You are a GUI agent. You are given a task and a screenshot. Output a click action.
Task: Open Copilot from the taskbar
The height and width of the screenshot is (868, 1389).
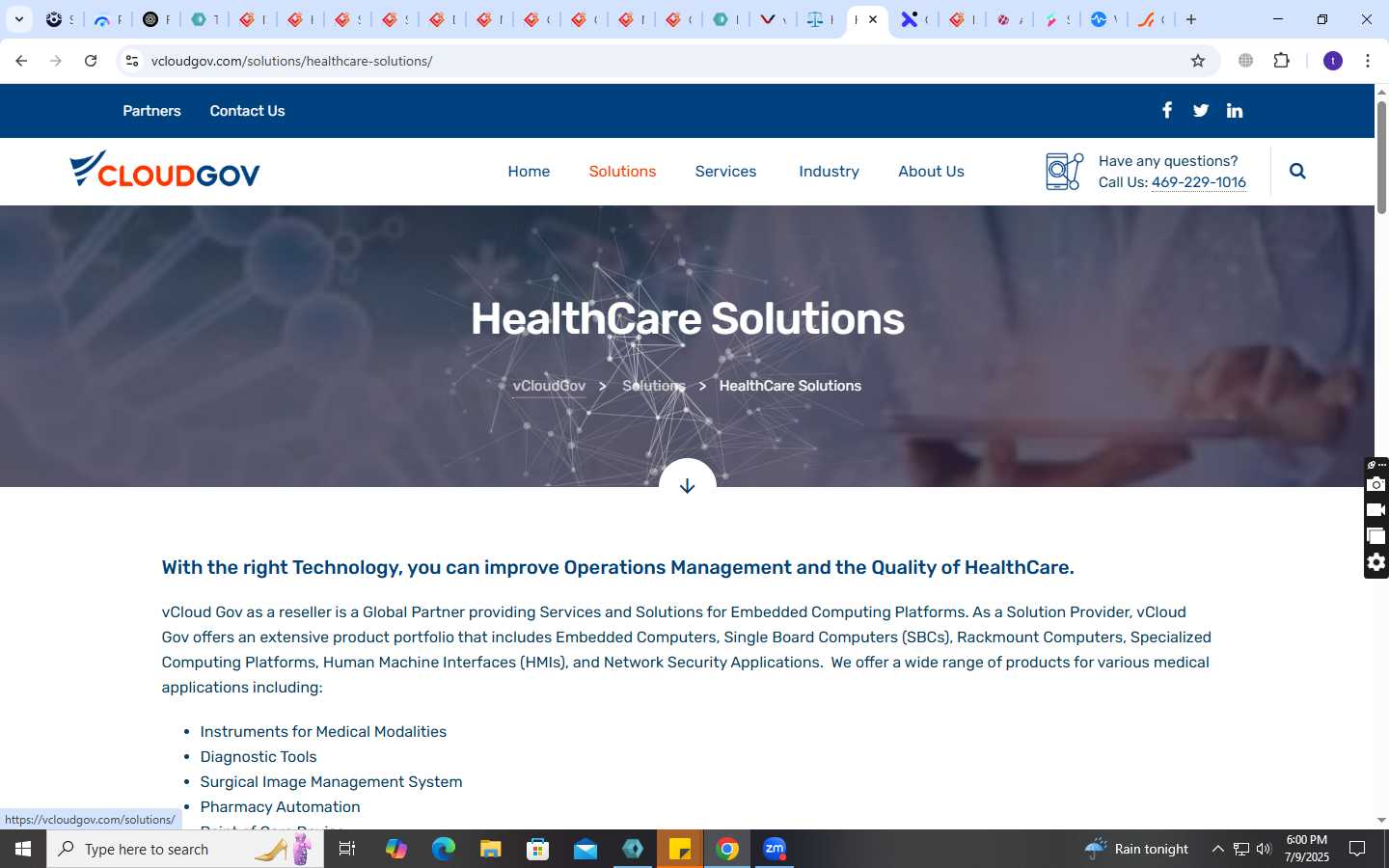[x=396, y=849]
